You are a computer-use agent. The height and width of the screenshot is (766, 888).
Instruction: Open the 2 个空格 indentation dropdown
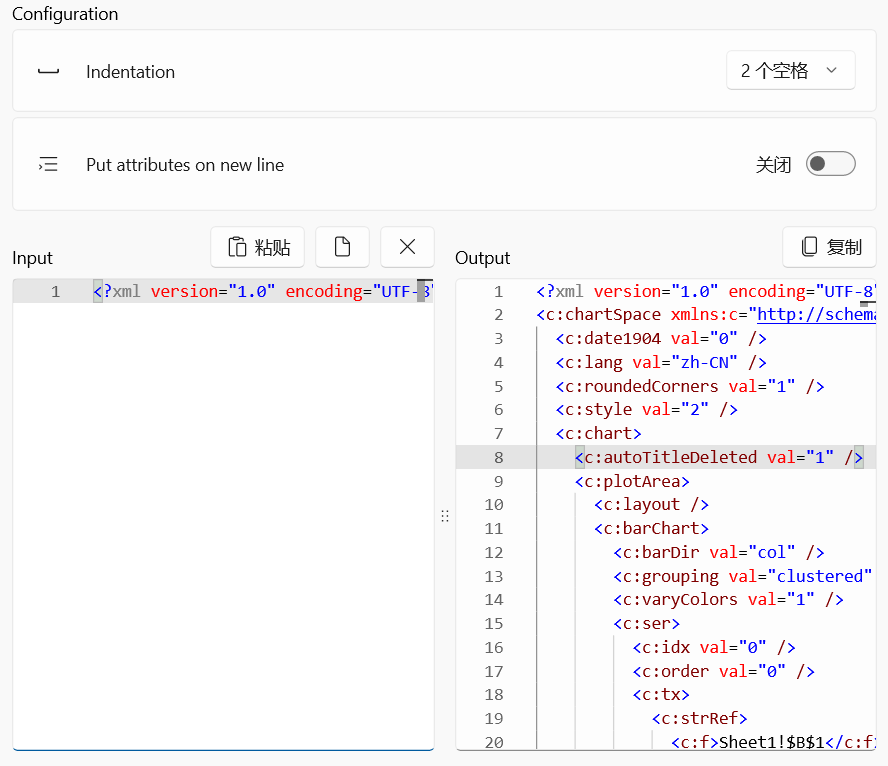(x=791, y=70)
